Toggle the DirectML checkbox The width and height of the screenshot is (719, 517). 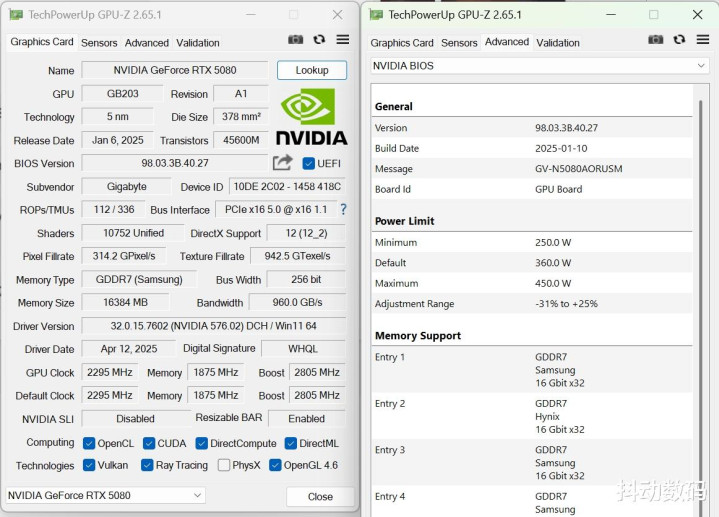(290, 443)
